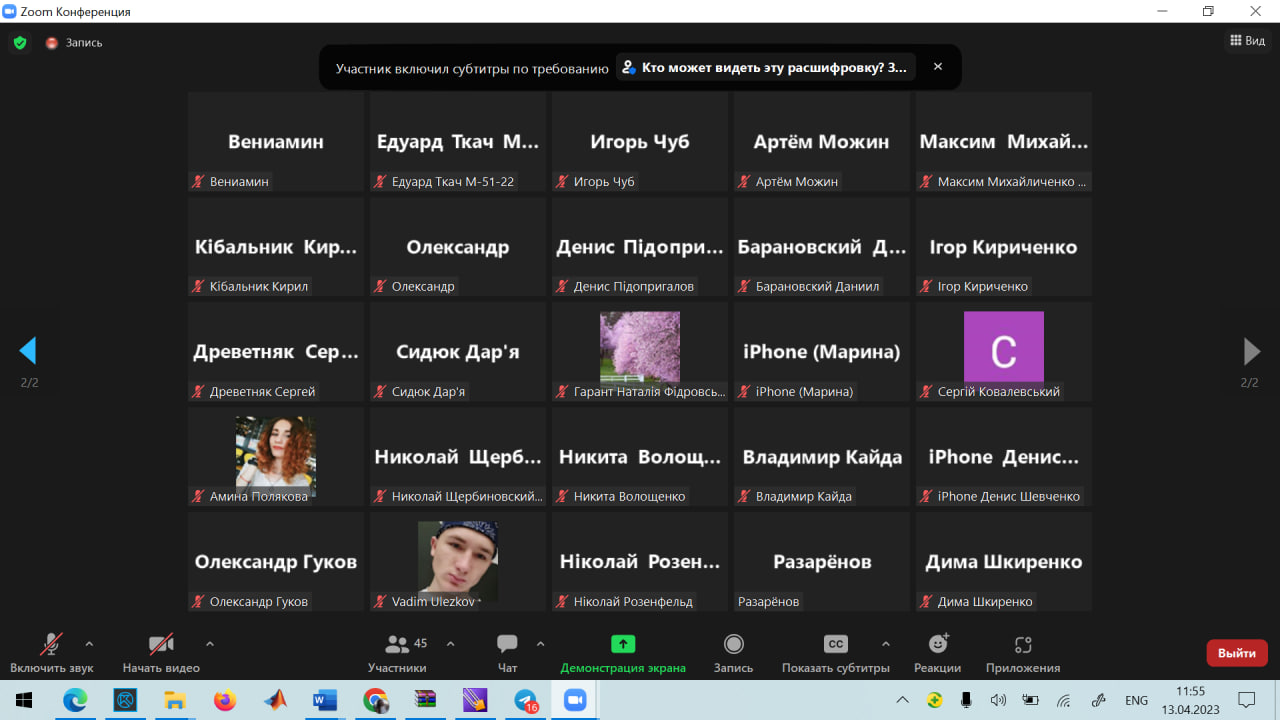Open the Реакции reactions menu
This screenshot has width=1280, height=720.
tap(937, 645)
